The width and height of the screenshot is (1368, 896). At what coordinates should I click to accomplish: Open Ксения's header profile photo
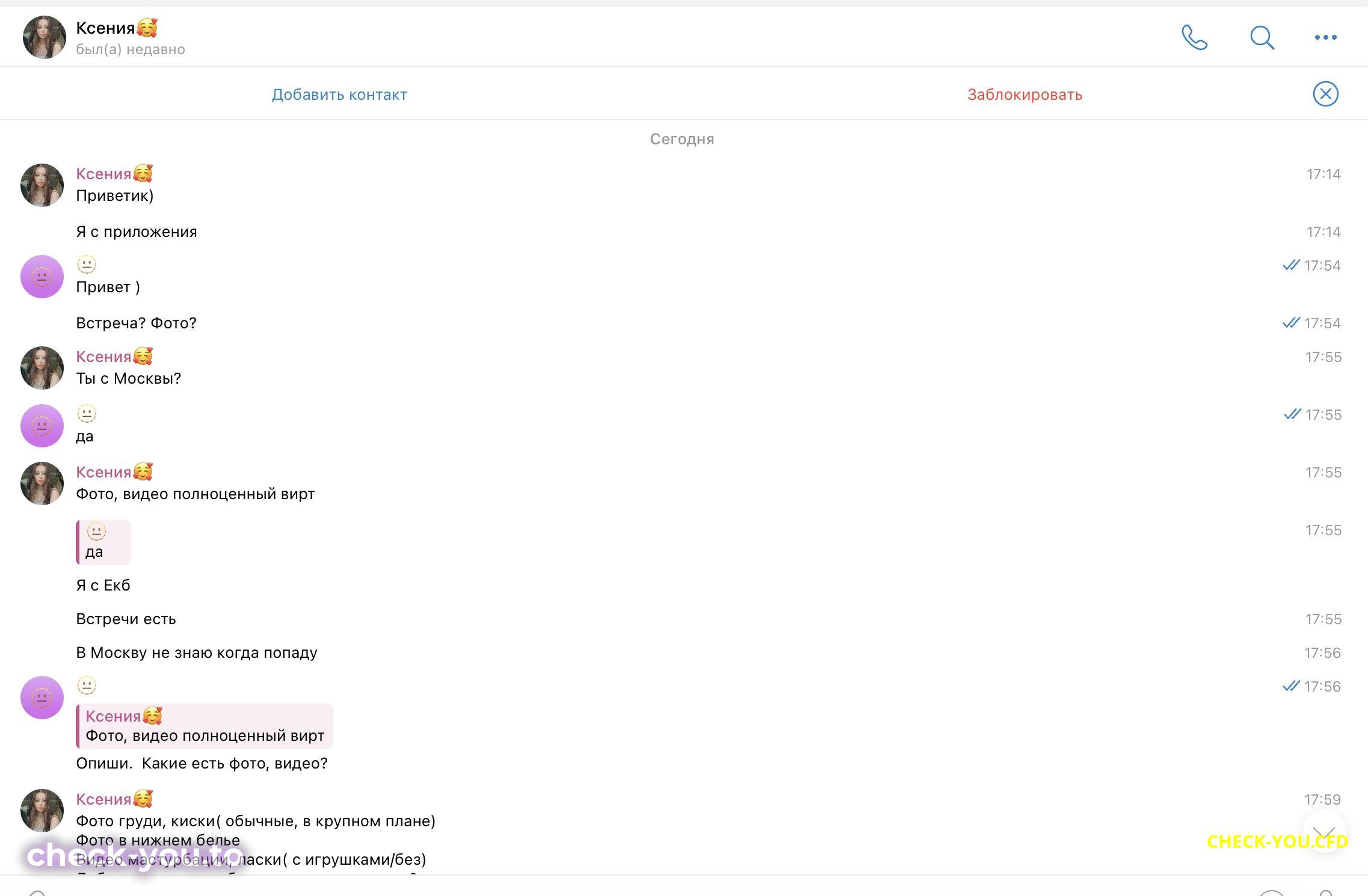click(44, 37)
